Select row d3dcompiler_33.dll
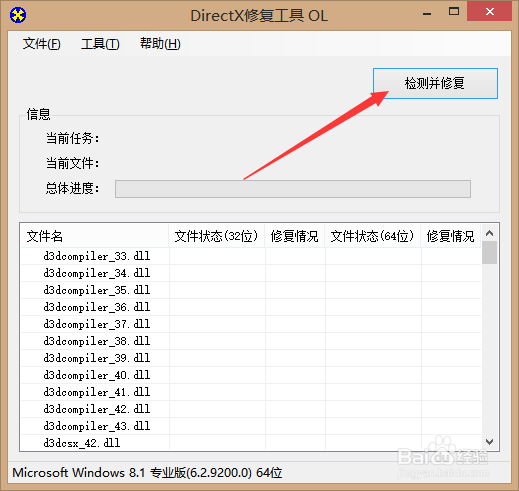Viewport: 519px width, 491px height. pos(251,256)
